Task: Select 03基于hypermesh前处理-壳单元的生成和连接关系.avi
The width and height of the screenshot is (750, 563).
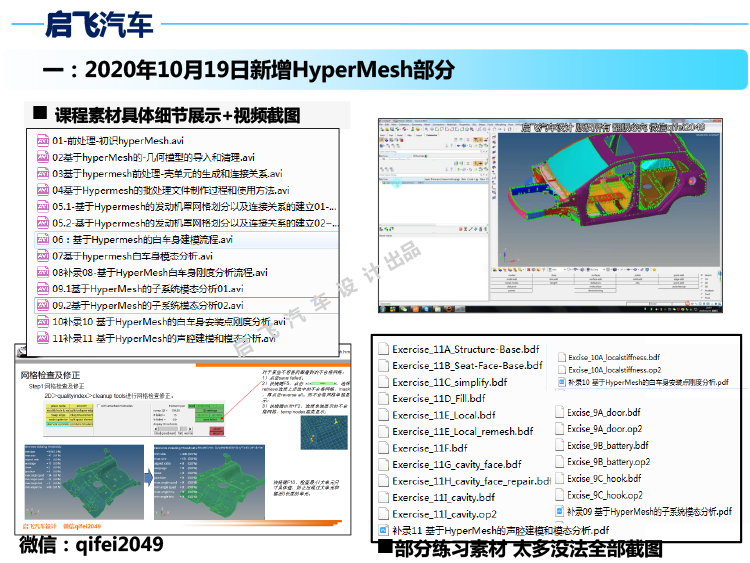Action: pyautogui.click(x=167, y=174)
